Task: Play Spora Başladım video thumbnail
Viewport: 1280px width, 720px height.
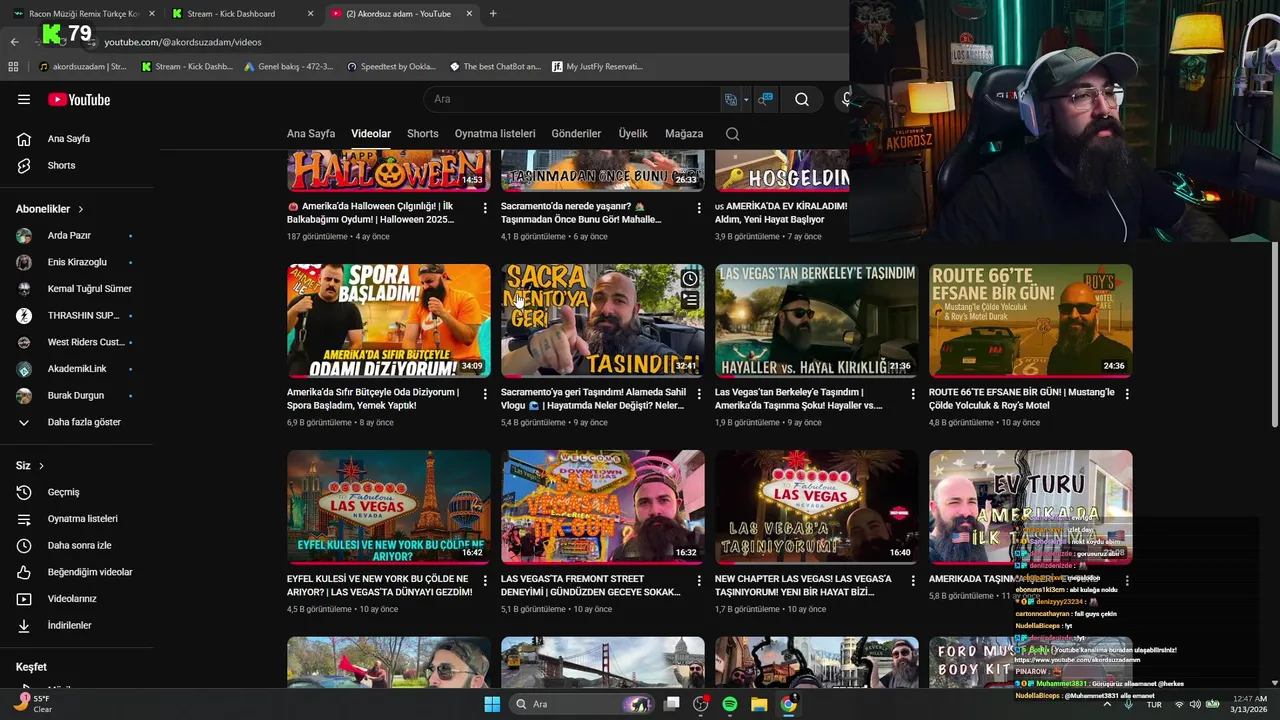Action: tap(389, 321)
